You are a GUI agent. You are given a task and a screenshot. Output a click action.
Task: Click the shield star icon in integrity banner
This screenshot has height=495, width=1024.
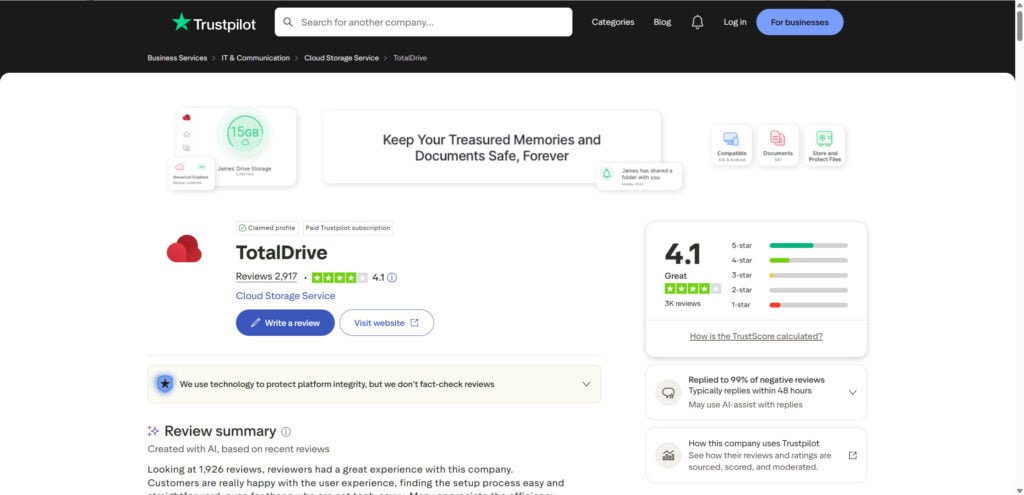pyautogui.click(x=165, y=384)
